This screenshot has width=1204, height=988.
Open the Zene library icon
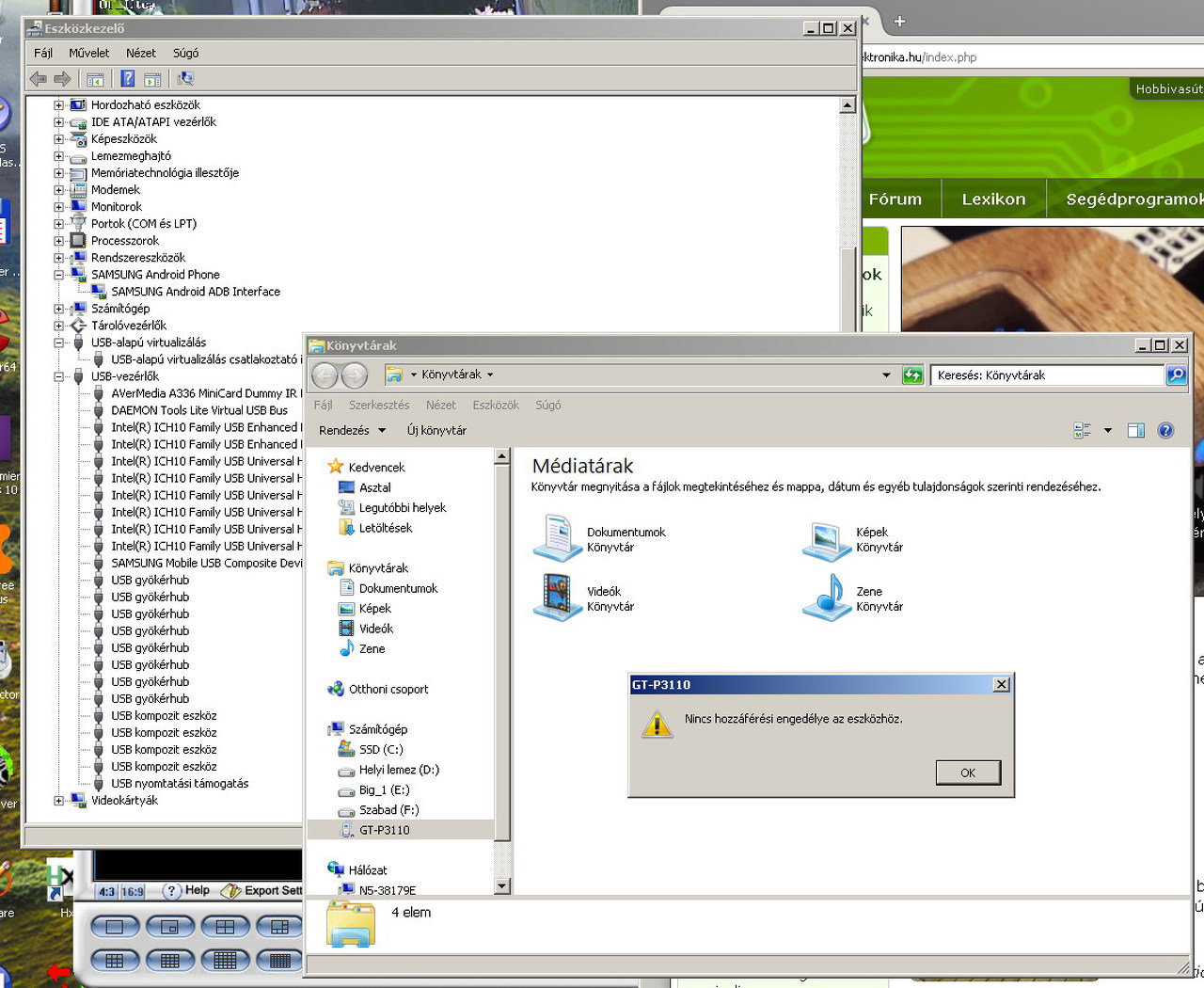[827, 598]
